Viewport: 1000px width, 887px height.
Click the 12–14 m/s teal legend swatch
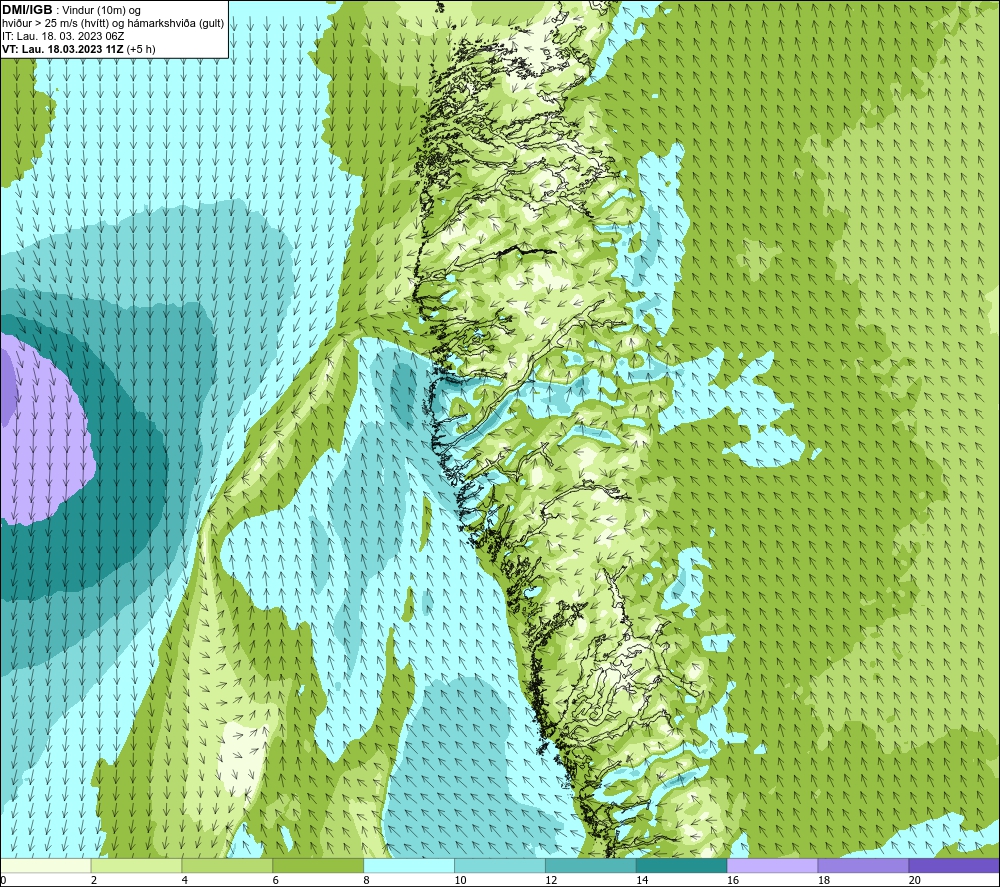591,865
